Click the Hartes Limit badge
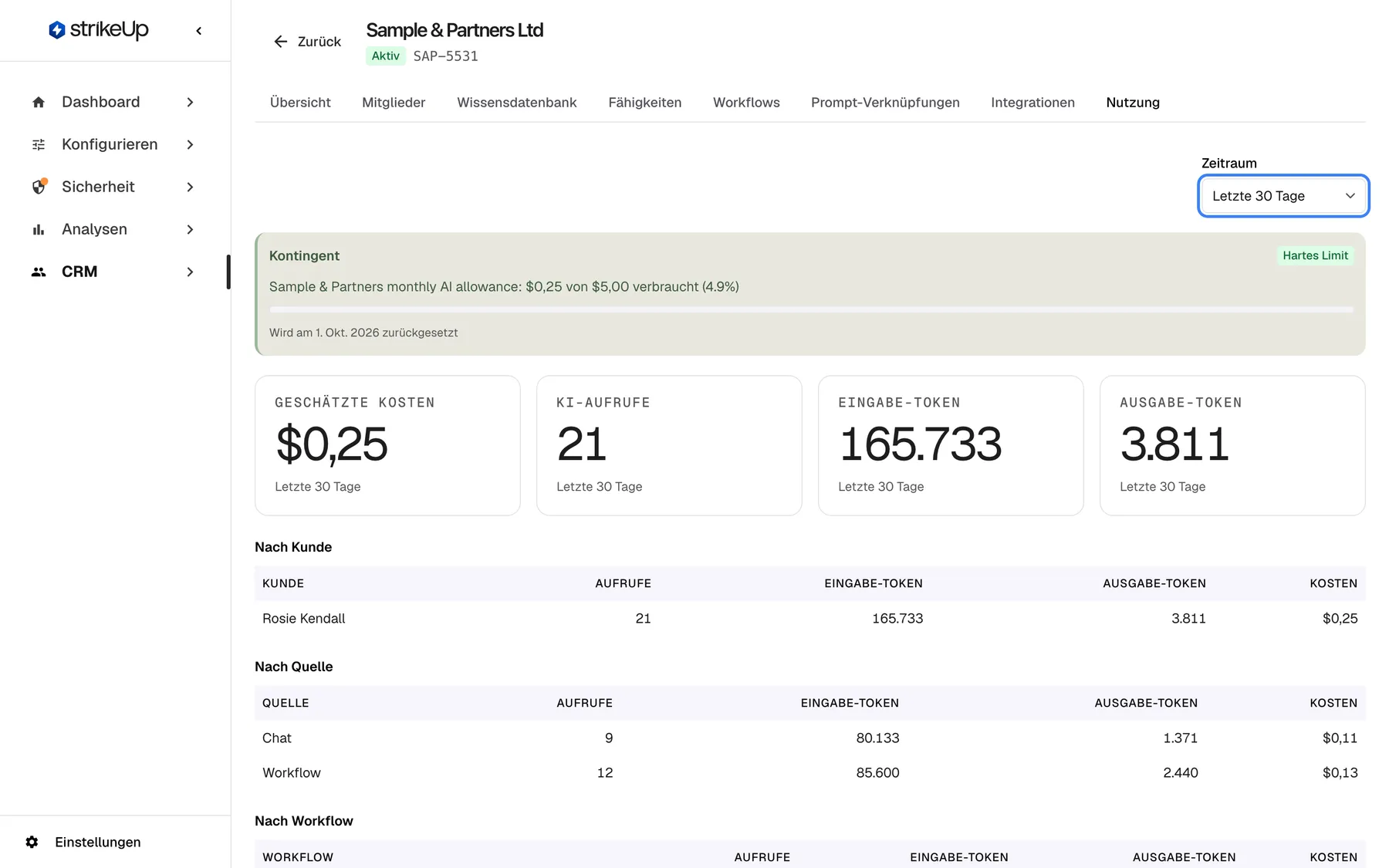 click(x=1315, y=255)
